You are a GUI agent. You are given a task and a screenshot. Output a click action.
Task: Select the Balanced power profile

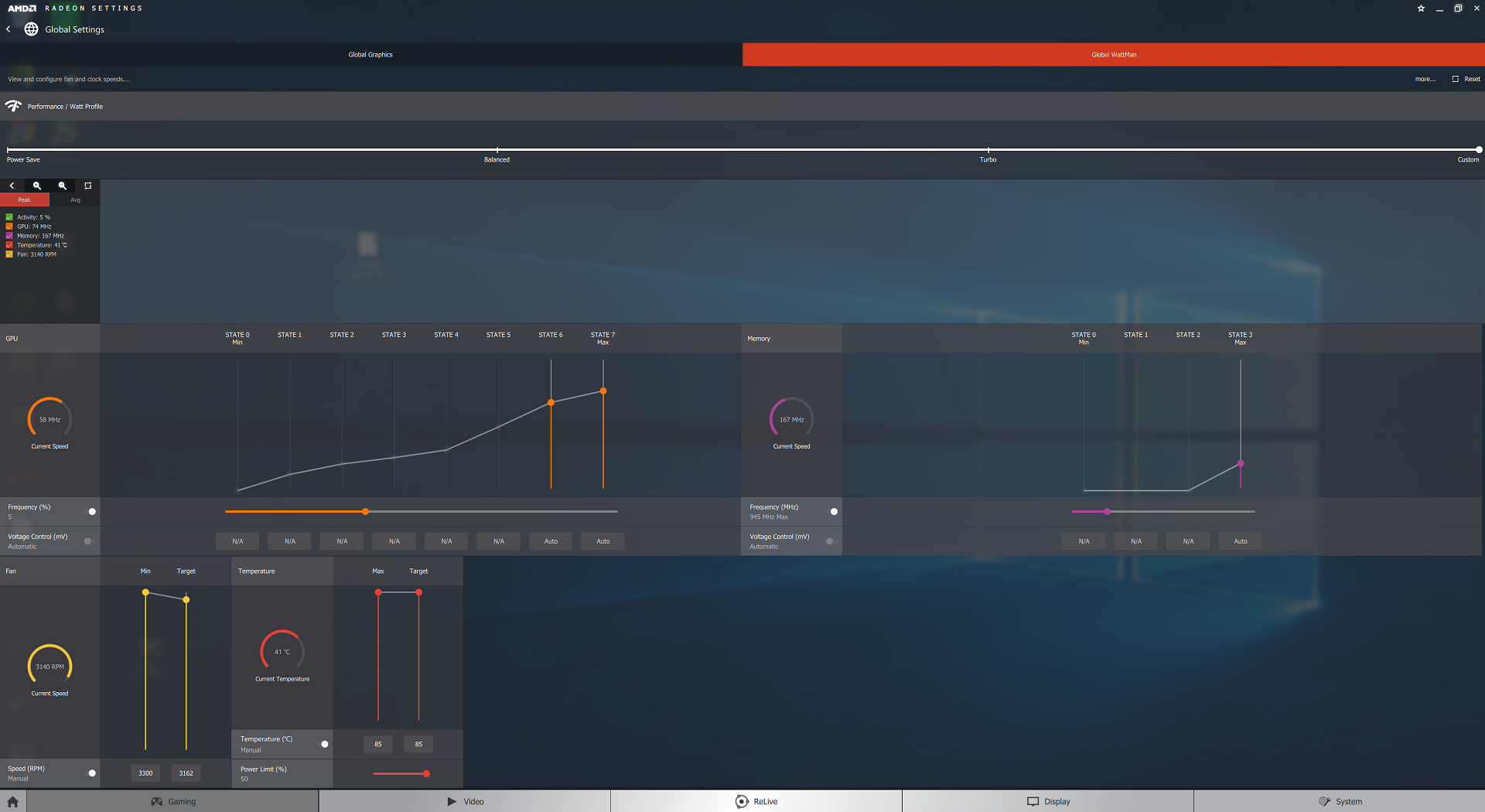pyautogui.click(x=497, y=150)
